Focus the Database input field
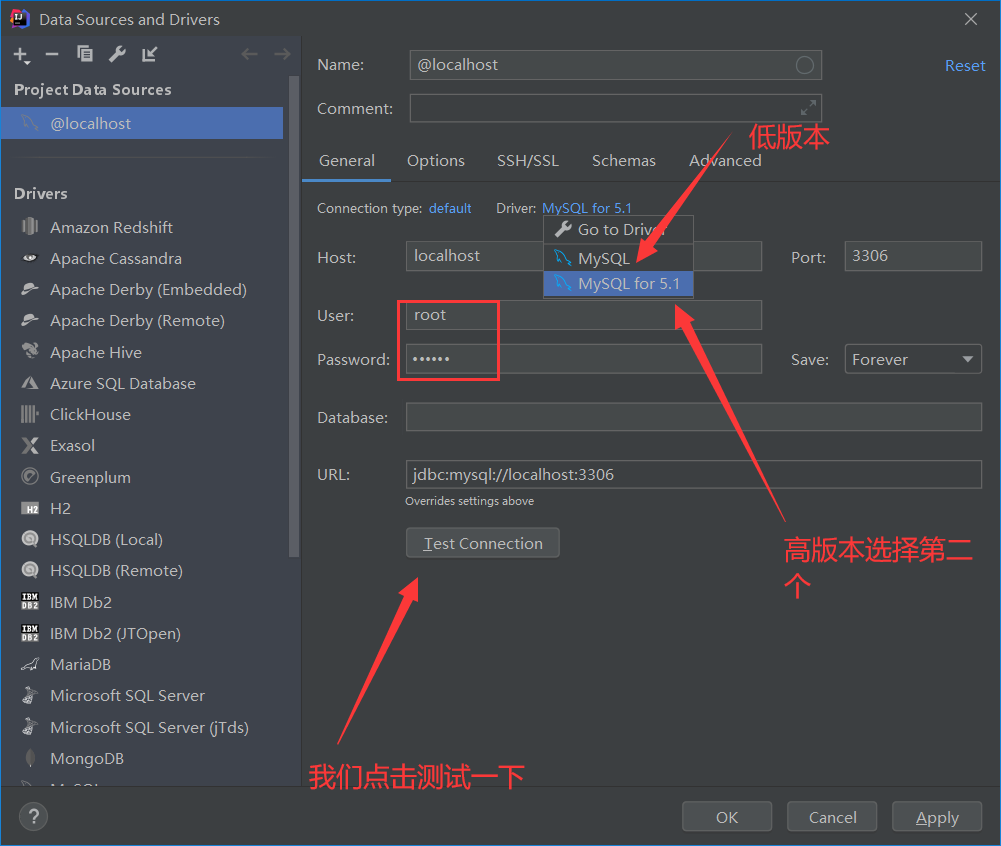This screenshot has width=1001, height=846. tap(693, 417)
